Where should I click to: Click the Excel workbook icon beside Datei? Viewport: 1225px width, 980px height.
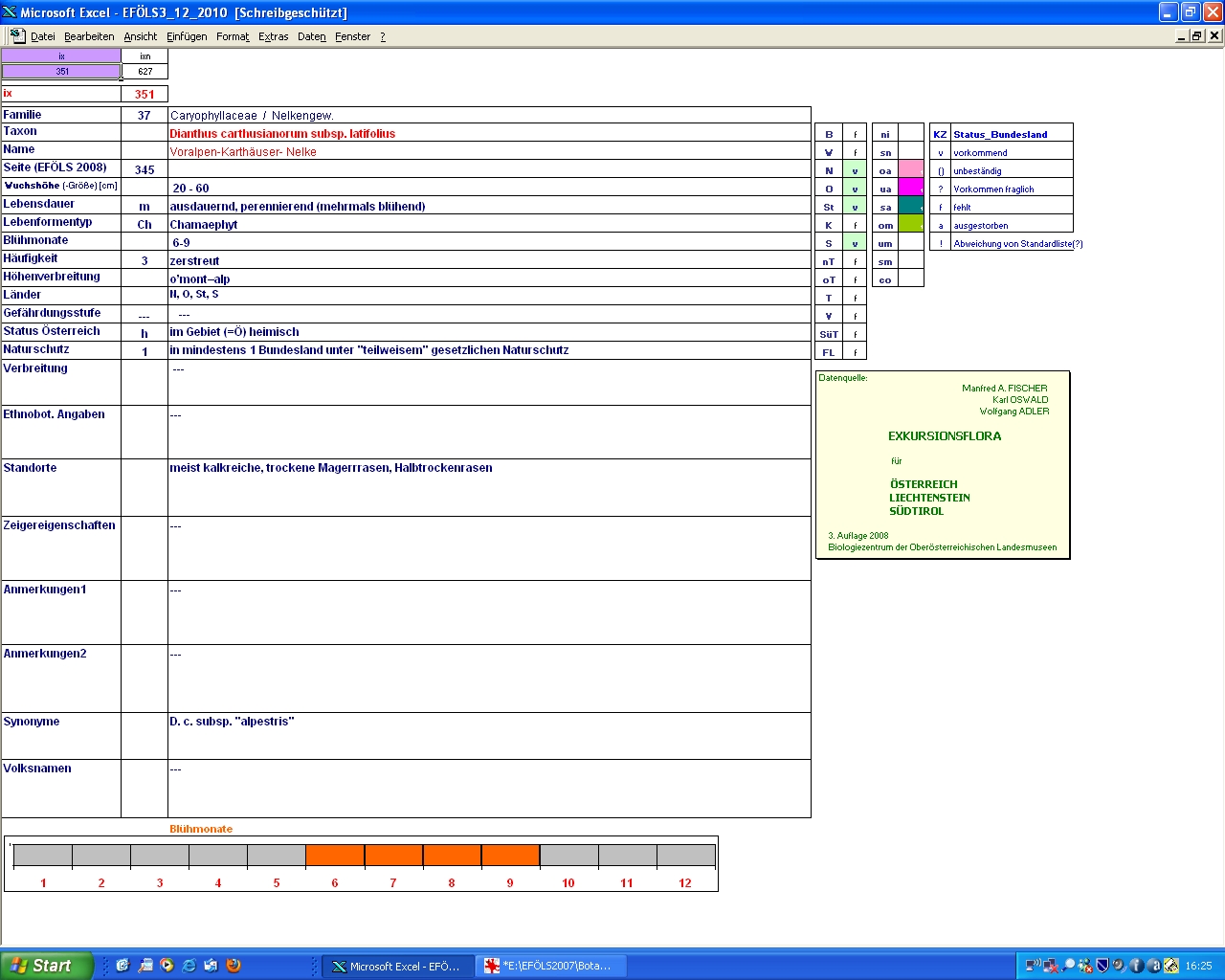[x=17, y=35]
